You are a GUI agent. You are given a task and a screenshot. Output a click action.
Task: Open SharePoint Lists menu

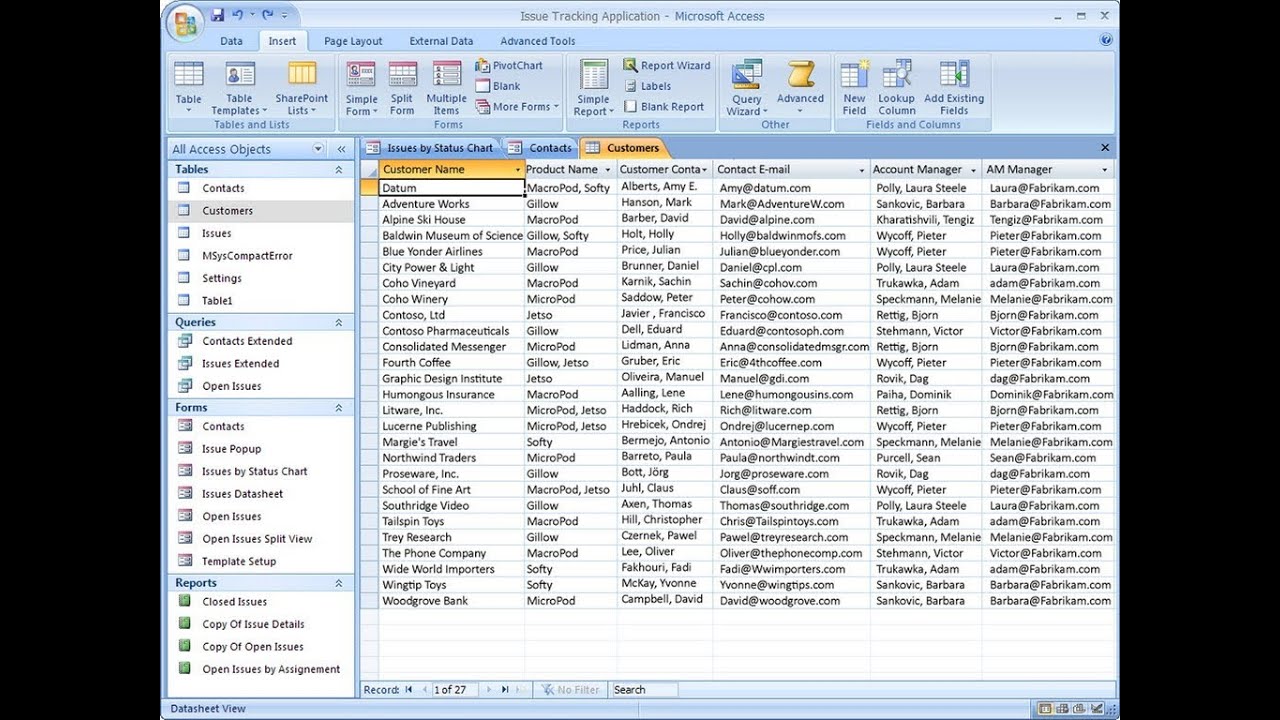pyautogui.click(x=302, y=88)
